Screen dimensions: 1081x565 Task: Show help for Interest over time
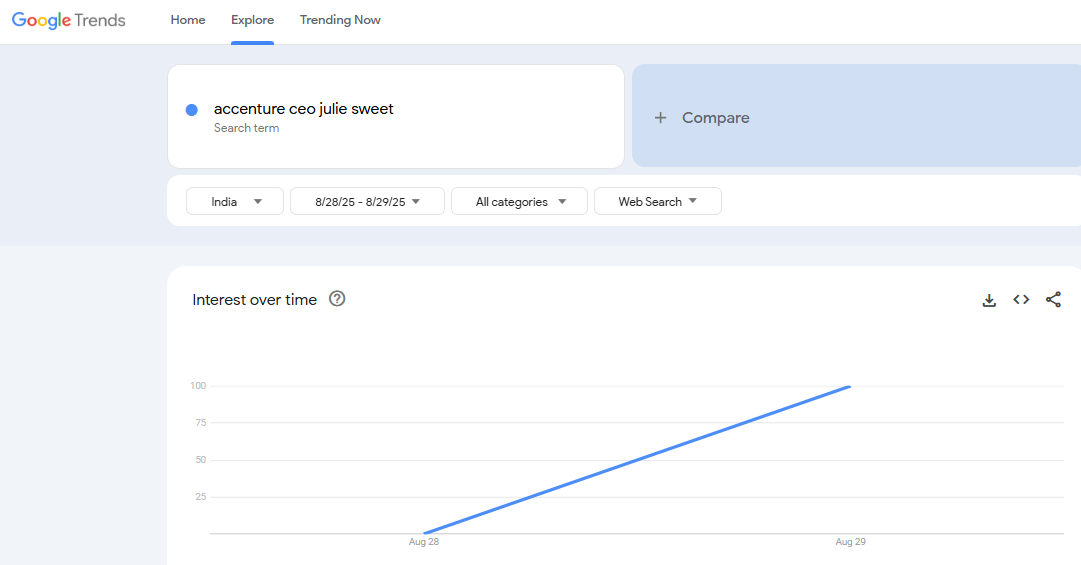click(x=337, y=299)
